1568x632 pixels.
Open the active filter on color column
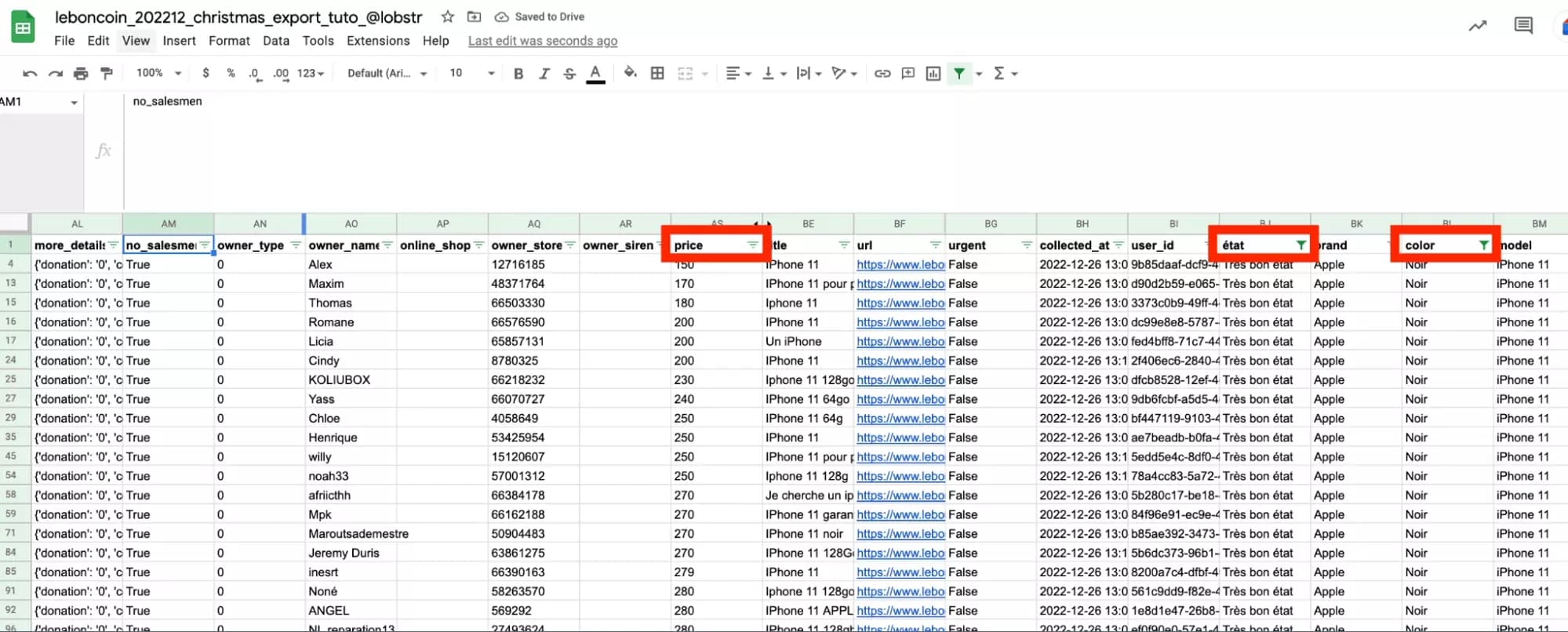[1483, 245]
